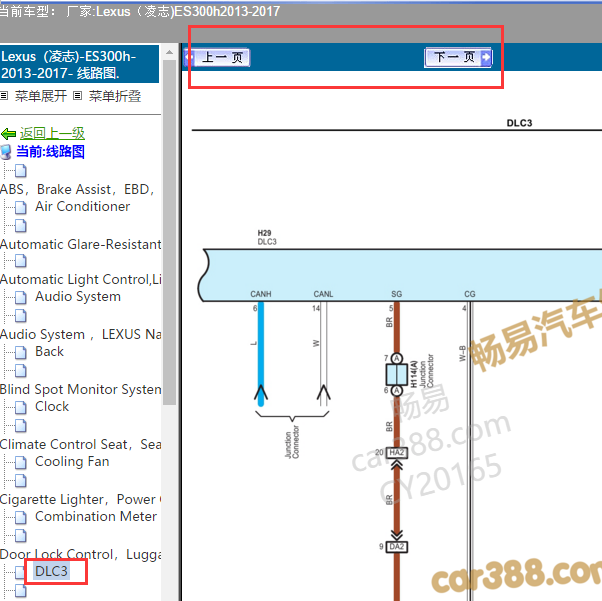602x601 pixels.
Task: Click sidebar scrollbar up arrow
Action: click(169, 52)
